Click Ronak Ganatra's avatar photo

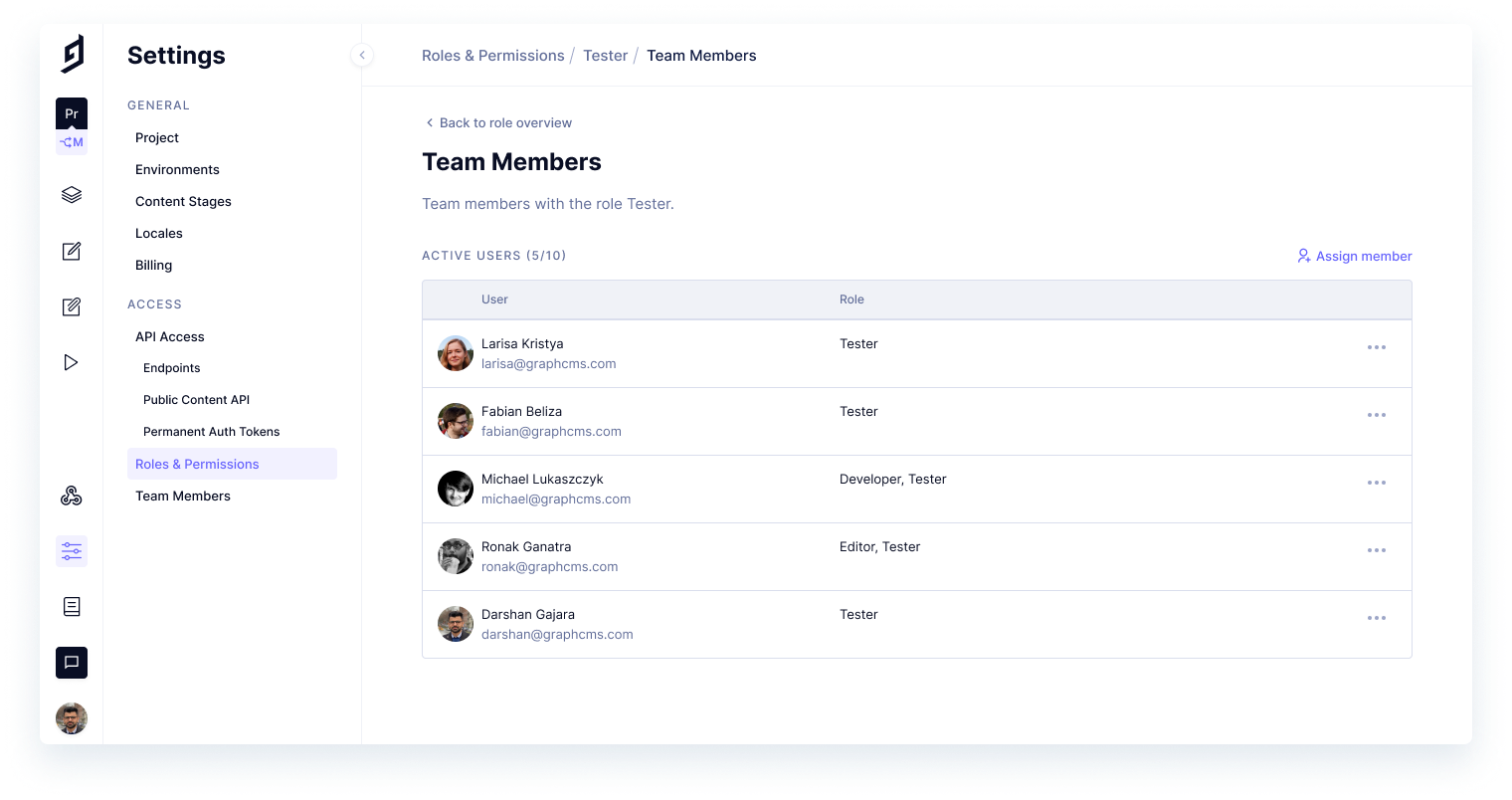coord(456,556)
